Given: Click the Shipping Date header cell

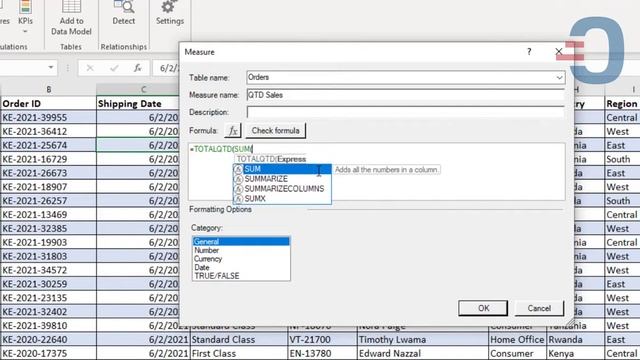Looking at the screenshot, I should pos(138,104).
